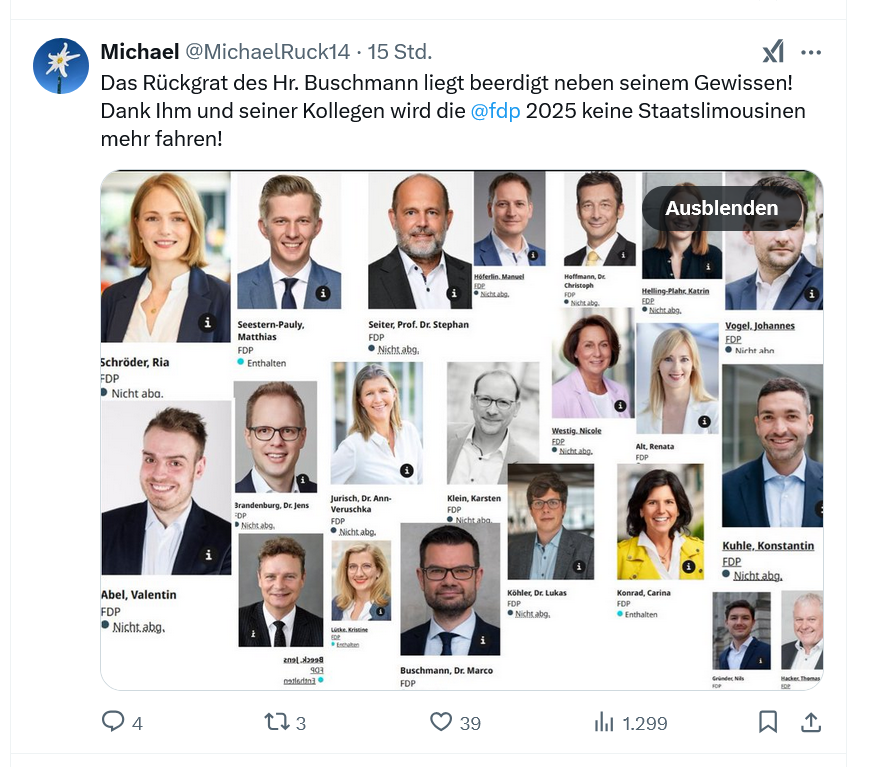Image resolution: width=869 pixels, height=767 pixels.
Task: Open Michael's edelweiss profile avatar
Action: click(x=61, y=66)
